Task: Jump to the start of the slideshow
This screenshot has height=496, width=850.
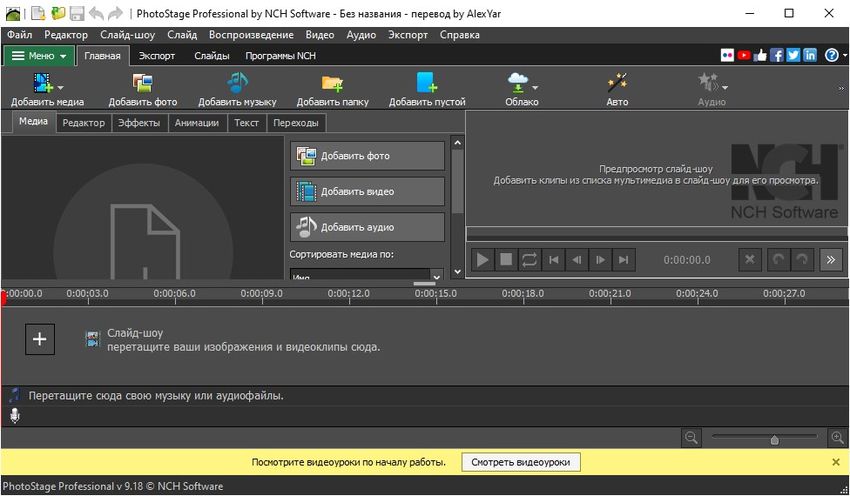Action: pyautogui.click(x=553, y=260)
